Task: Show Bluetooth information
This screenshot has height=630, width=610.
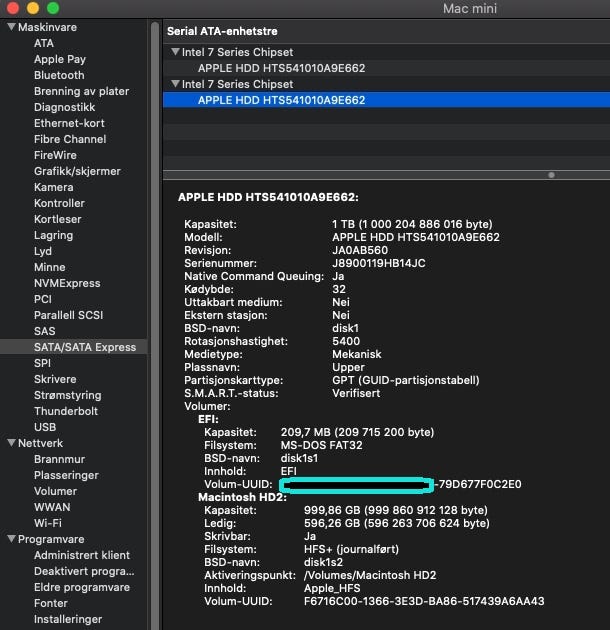Action: point(59,75)
